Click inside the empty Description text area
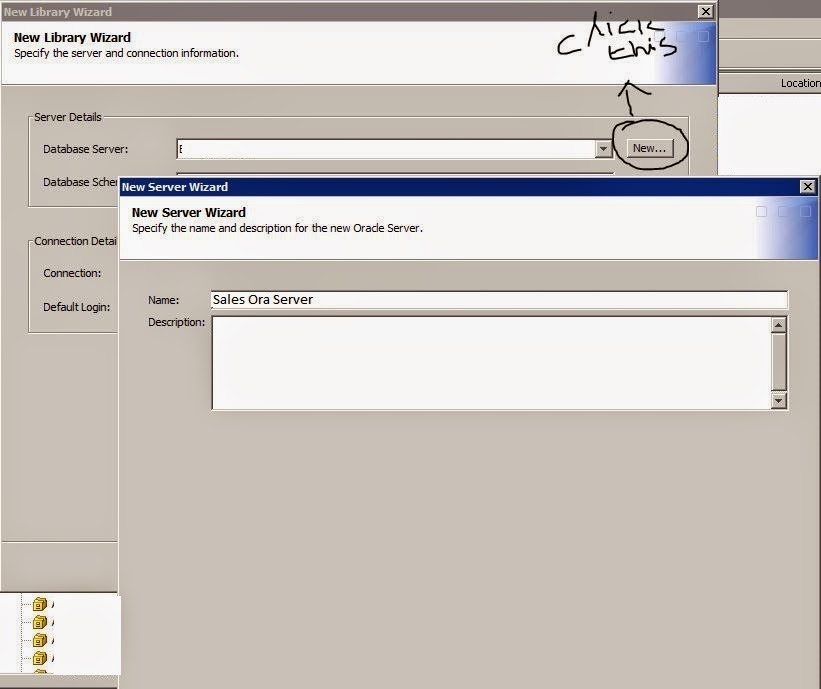 tap(480, 362)
